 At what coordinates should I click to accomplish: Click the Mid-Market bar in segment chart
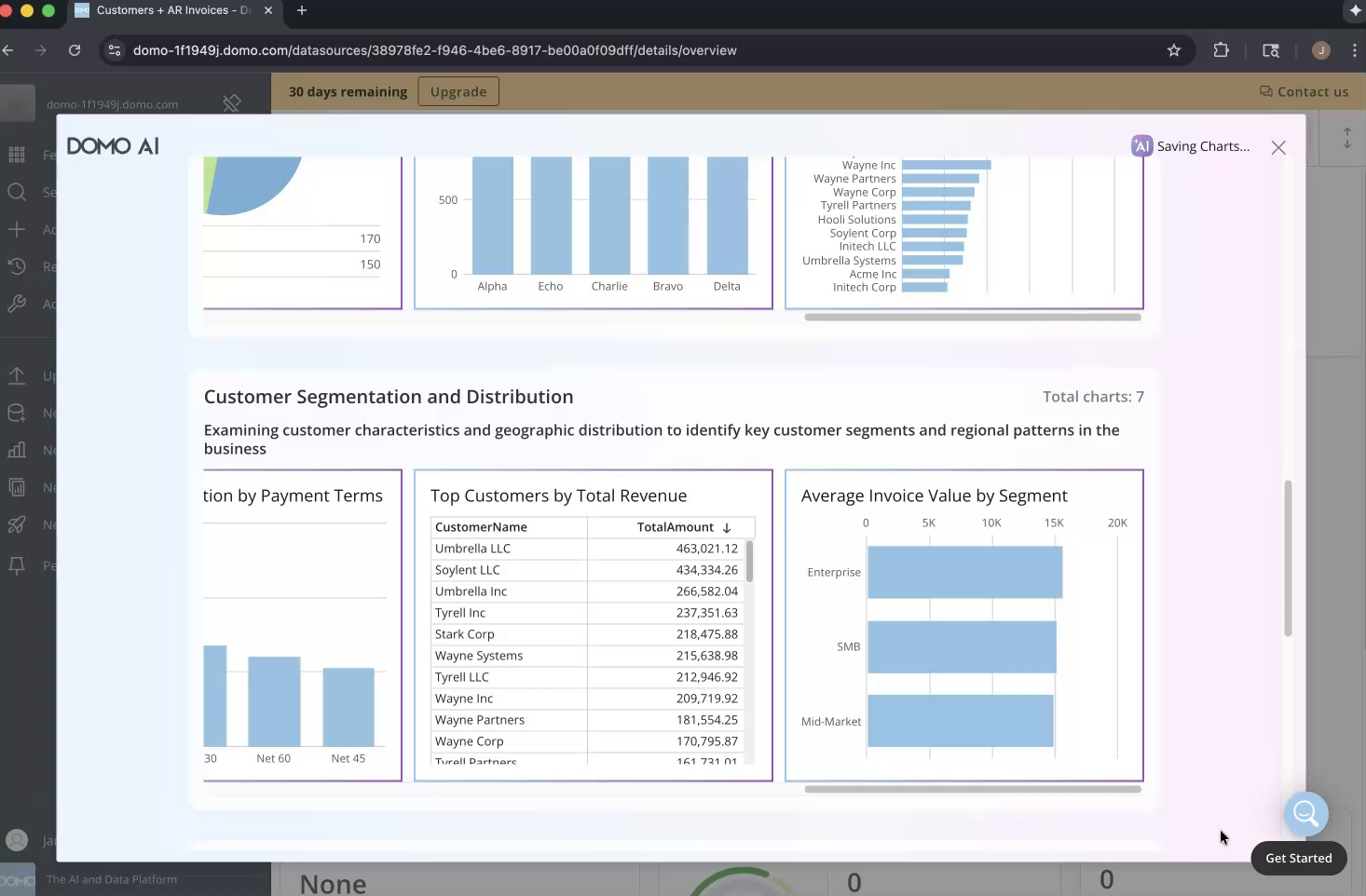click(960, 721)
